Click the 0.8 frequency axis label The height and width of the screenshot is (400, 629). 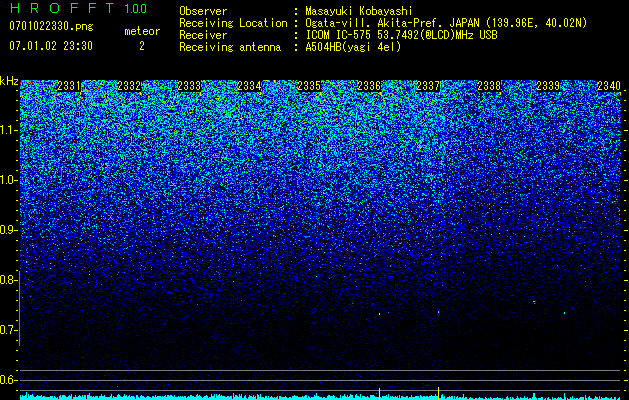(8, 280)
